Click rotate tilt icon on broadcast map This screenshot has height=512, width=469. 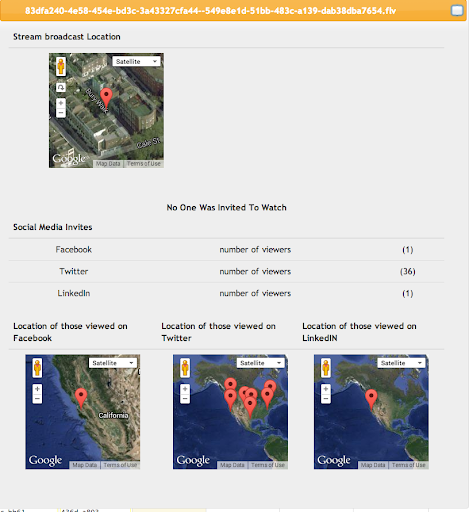click(61, 87)
